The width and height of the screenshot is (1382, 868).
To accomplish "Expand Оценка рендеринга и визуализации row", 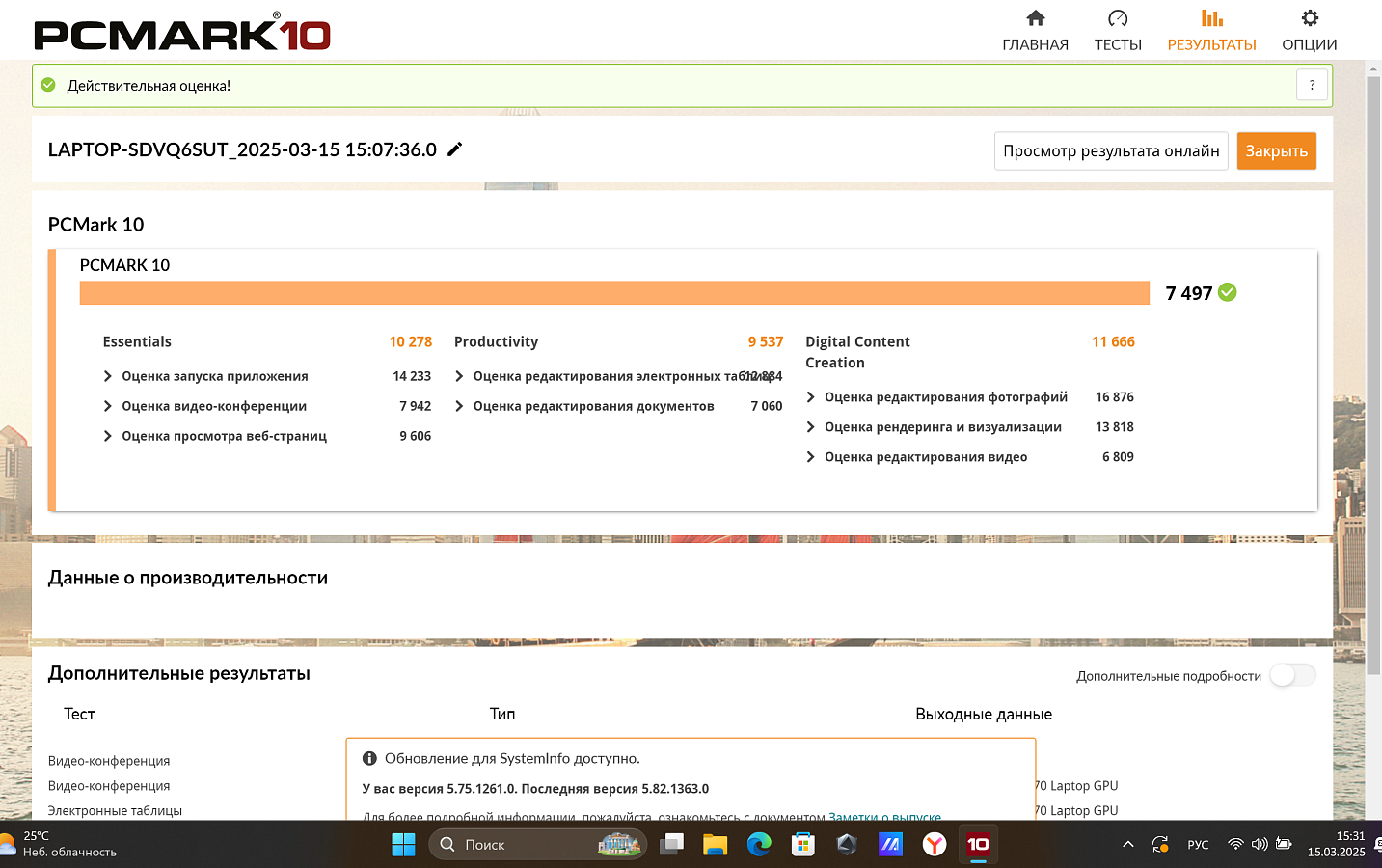I will 811,426.
